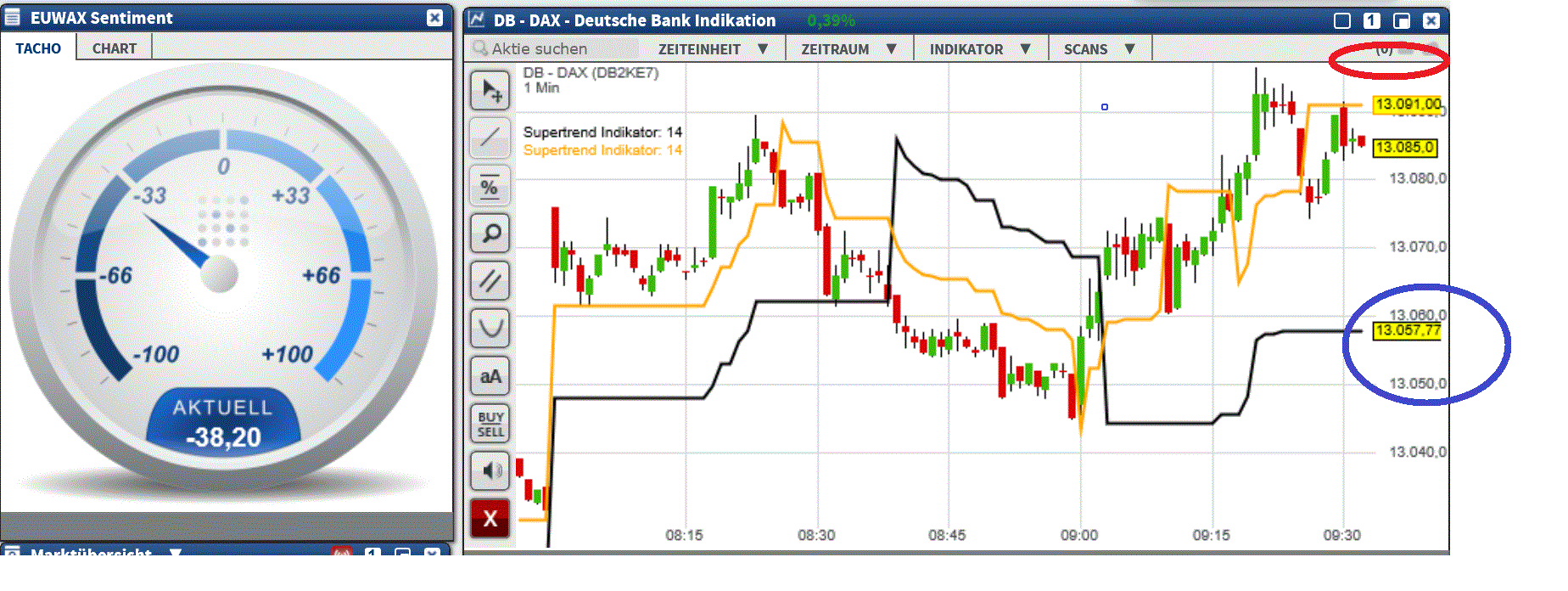Select the parallel channel lines tool
The height and width of the screenshot is (591, 1568).
pyautogui.click(x=490, y=280)
